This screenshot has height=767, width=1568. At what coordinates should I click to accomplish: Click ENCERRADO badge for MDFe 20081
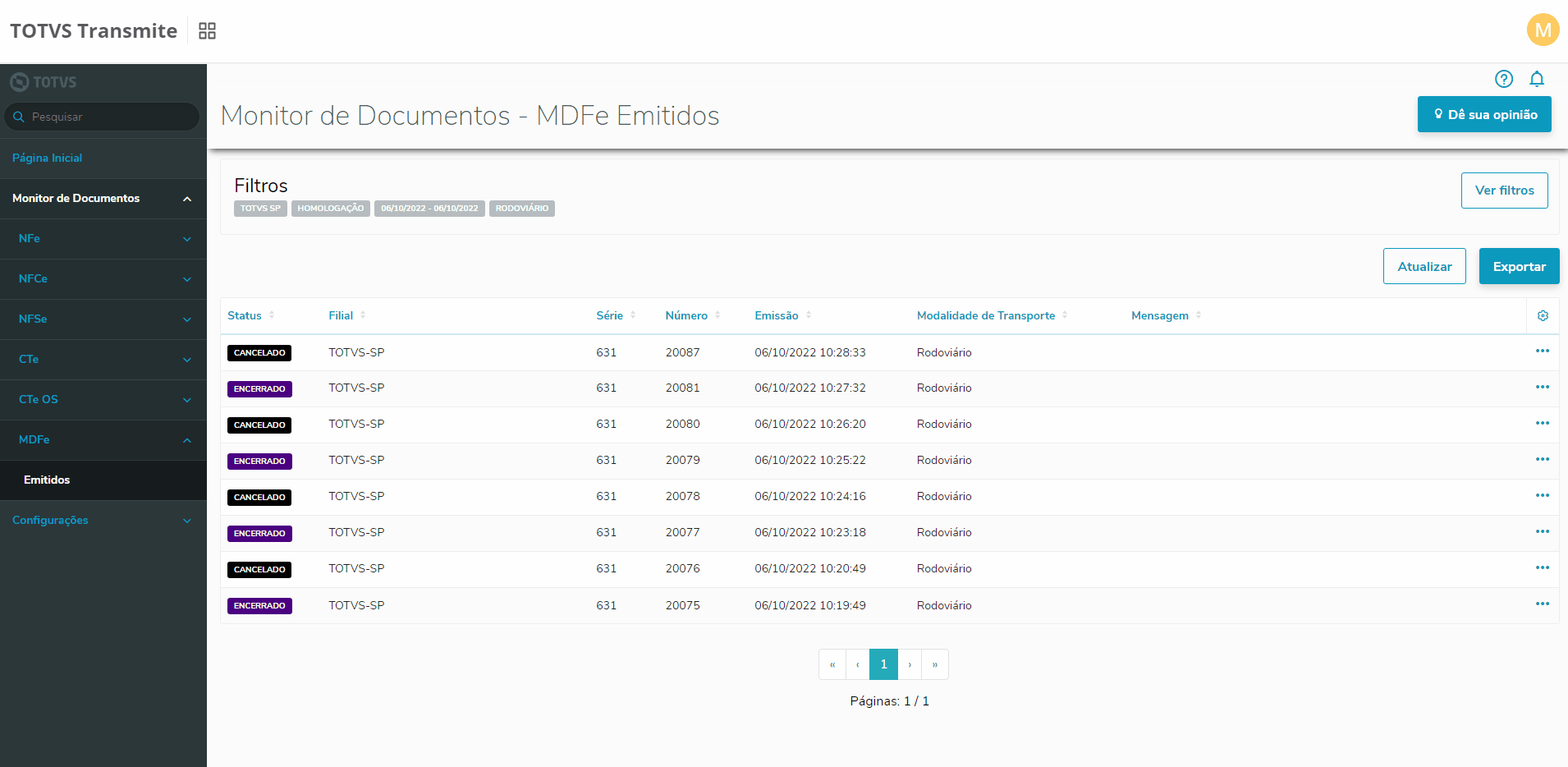coord(259,389)
